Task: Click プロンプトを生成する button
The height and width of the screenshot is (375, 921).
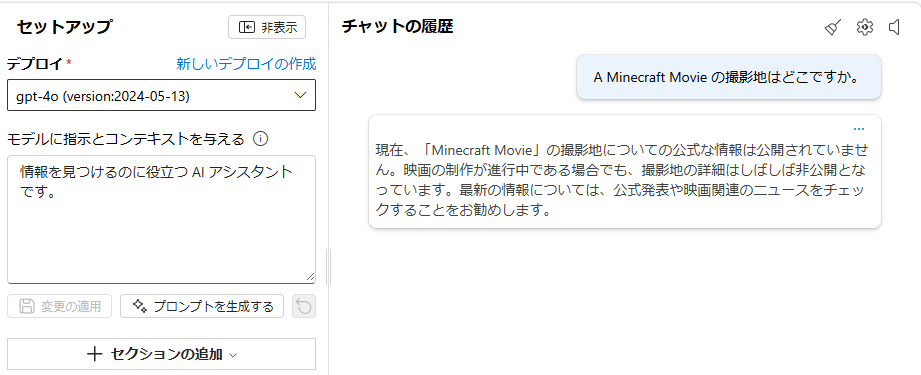Action: point(202,306)
